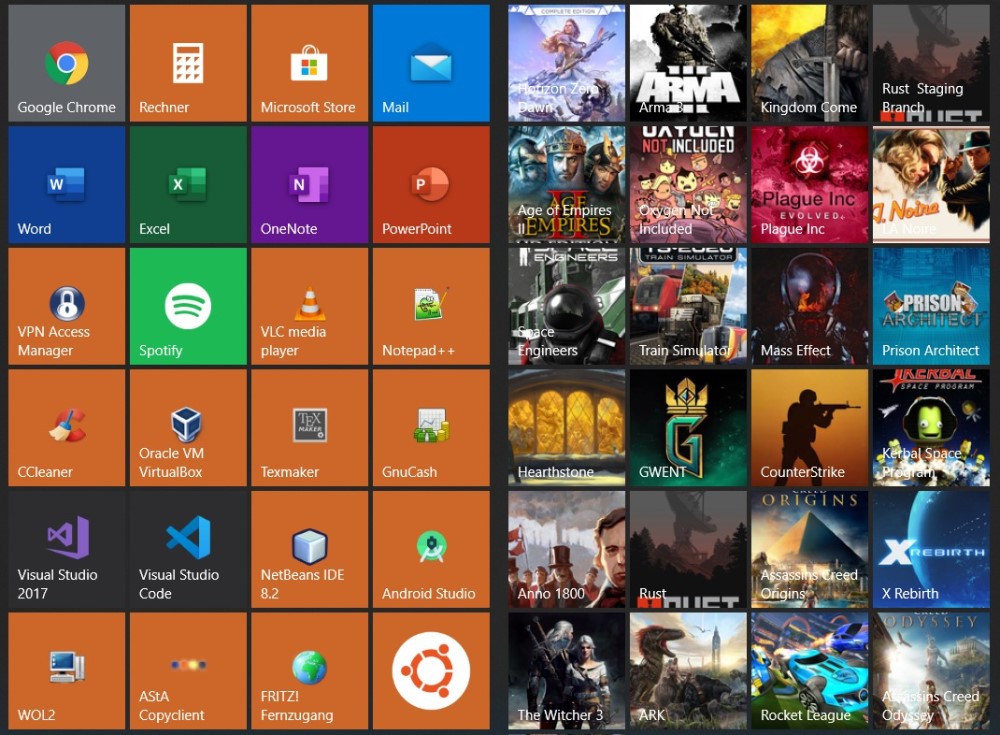Viewport: 1000px width, 735px height.
Task: Launch The Witcher 3 tile
Action: point(567,671)
